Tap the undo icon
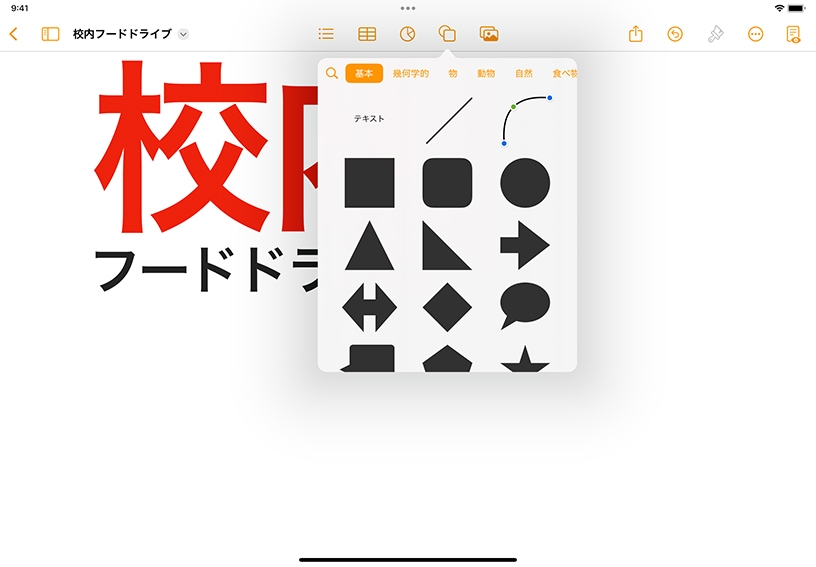This screenshot has height=567, width=816. click(675, 34)
